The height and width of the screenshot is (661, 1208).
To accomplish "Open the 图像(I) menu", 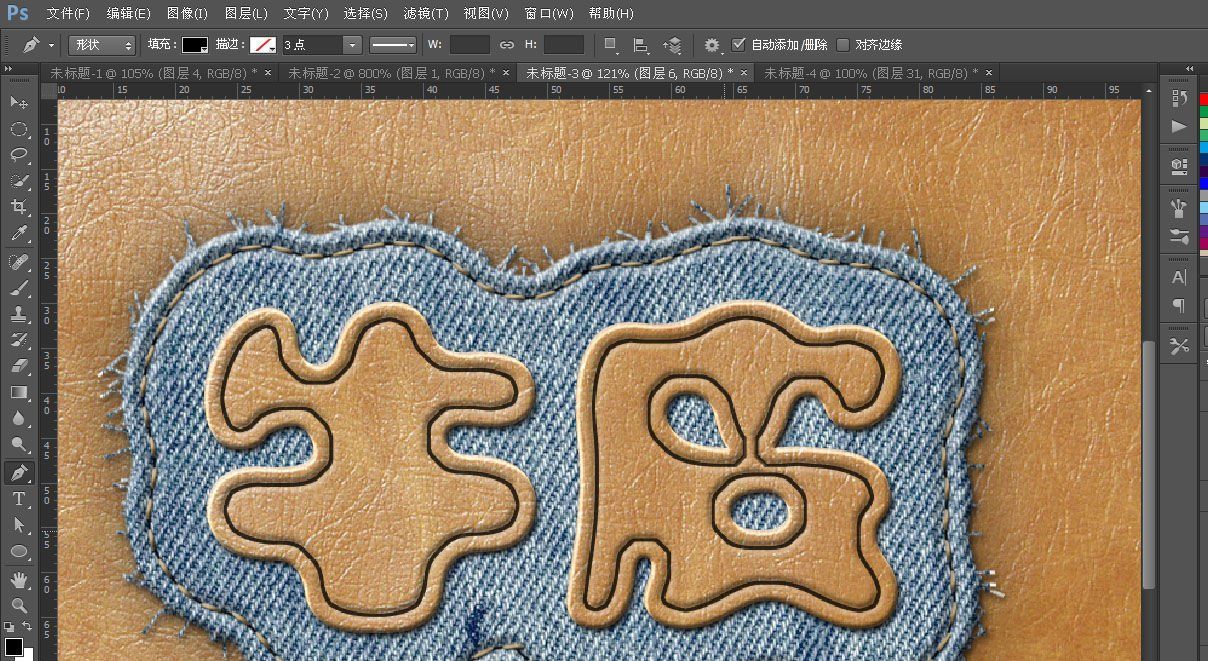I will tap(187, 14).
